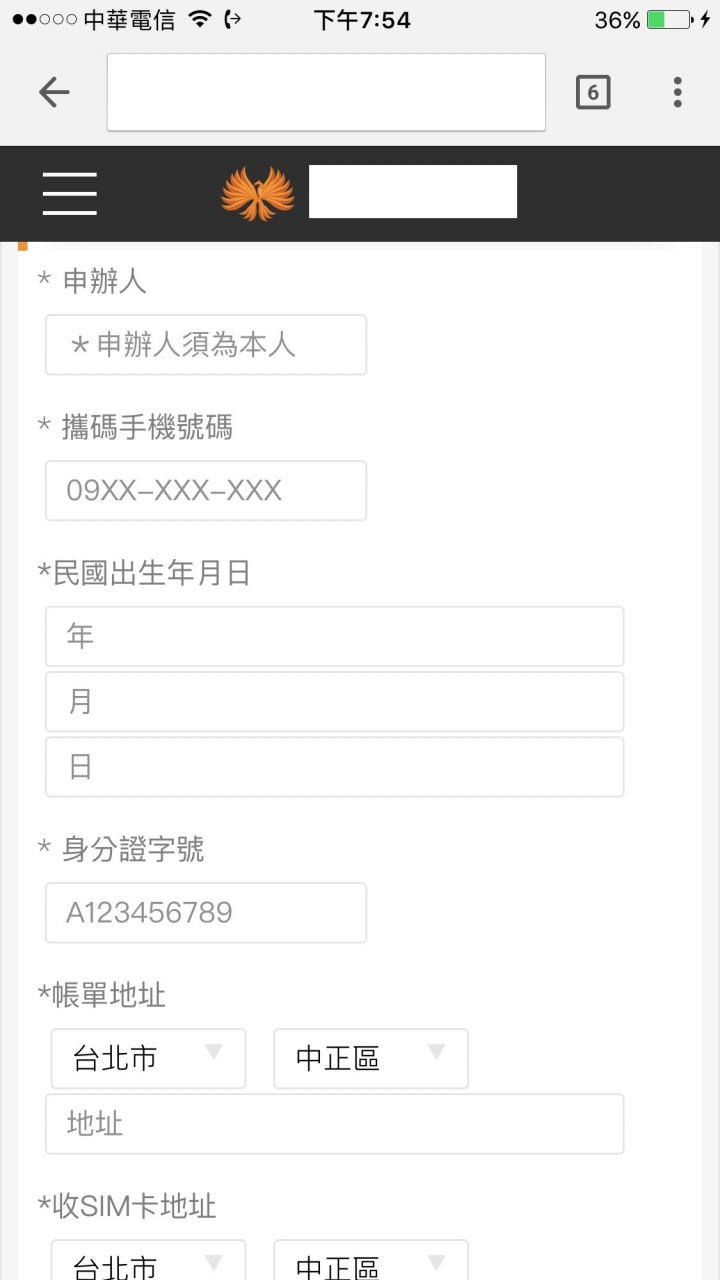Click the 地址 address input under 帳單地址

pyautogui.click(x=334, y=1123)
